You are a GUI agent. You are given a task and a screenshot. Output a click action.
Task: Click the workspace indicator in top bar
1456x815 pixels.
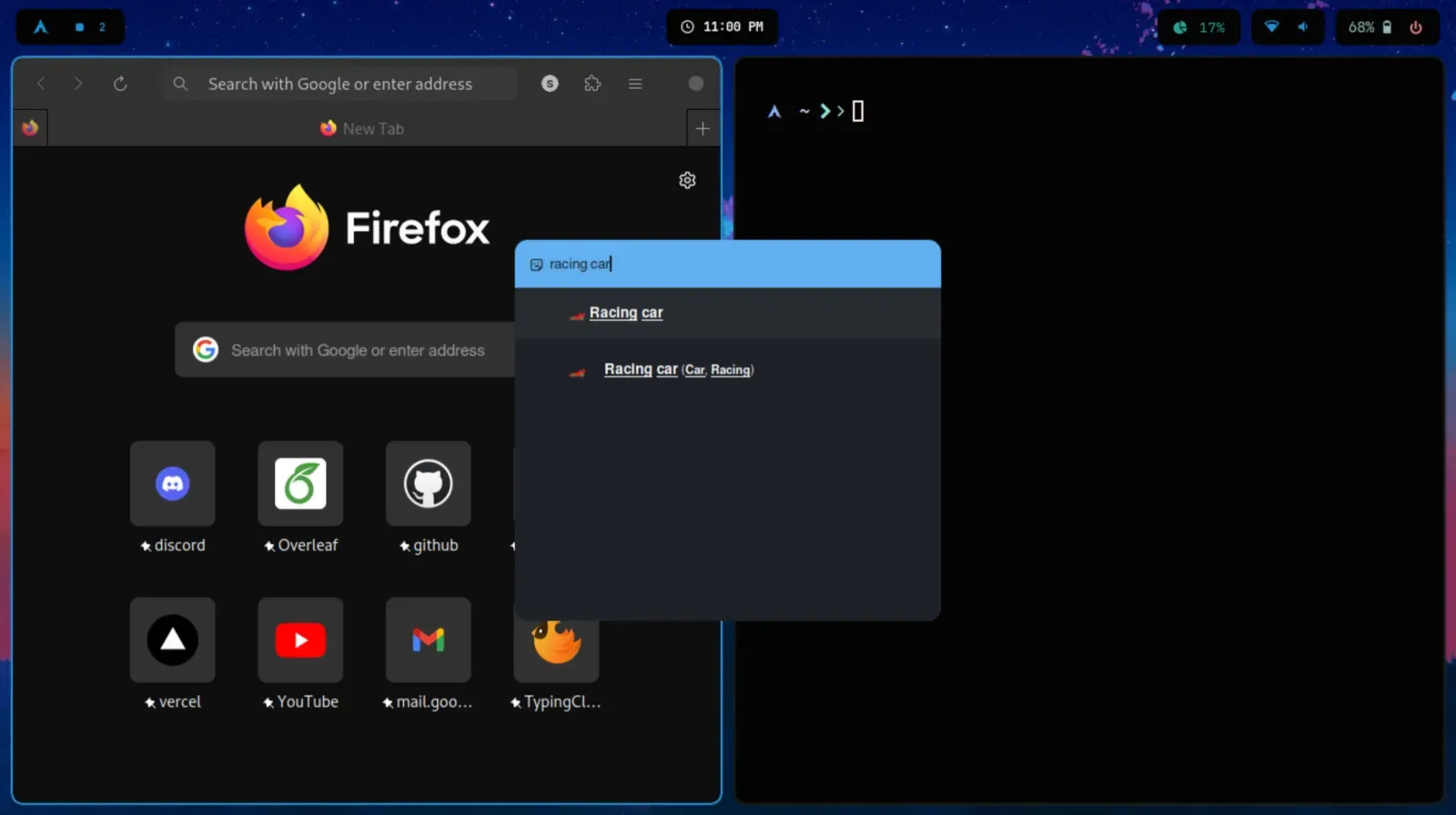(90, 27)
